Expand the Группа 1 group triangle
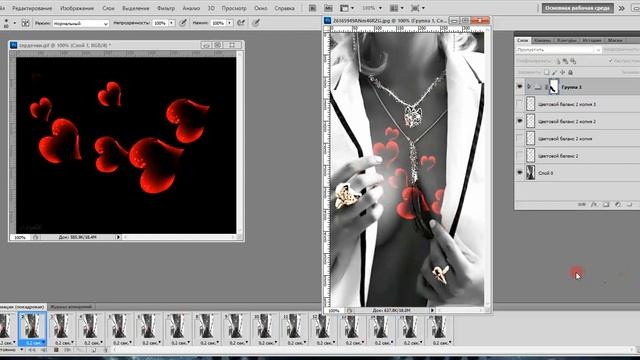Image resolution: width=640 pixels, height=360 pixels. (529, 87)
